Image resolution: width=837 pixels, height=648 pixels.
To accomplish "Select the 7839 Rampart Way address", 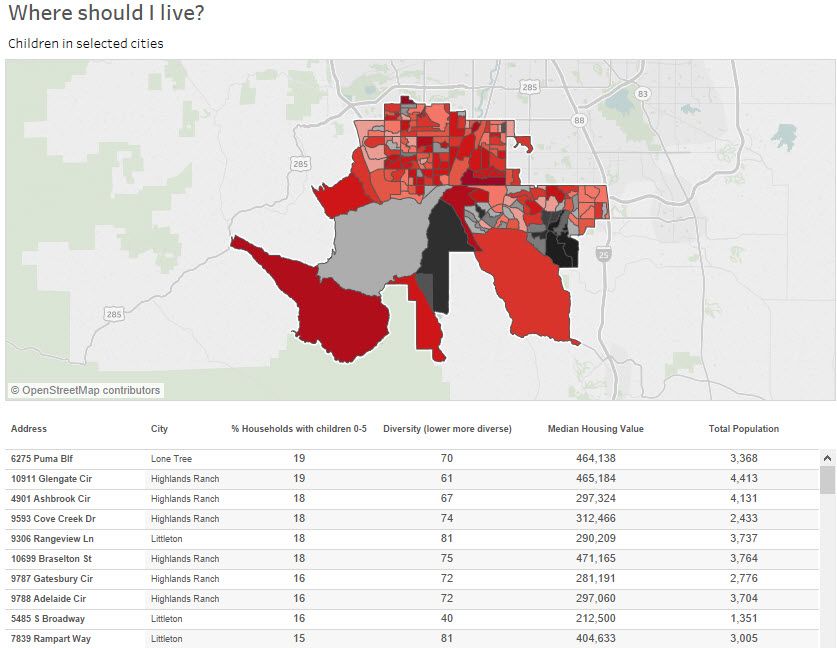I will [x=51, y=639].
